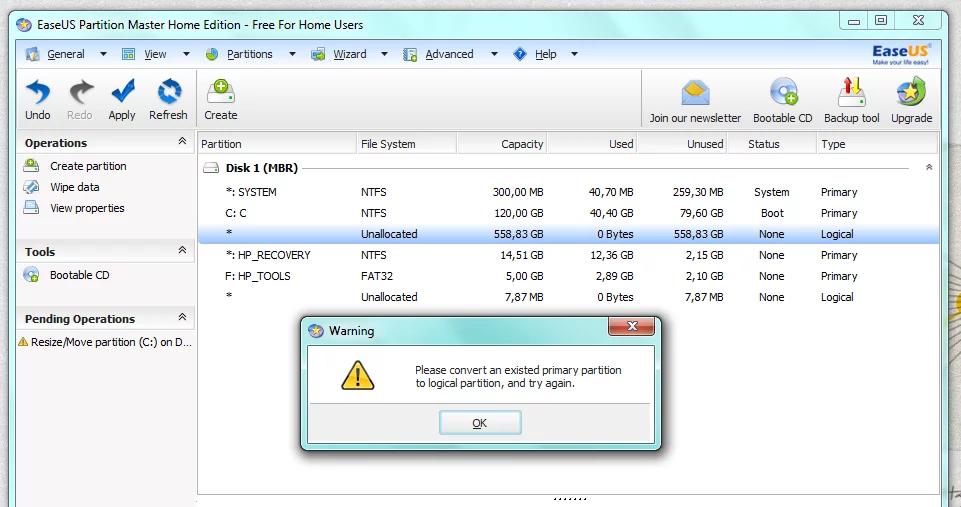Select the 7,87 MB Unallocated row
This screenshot has width=961, height=507.
568,297
